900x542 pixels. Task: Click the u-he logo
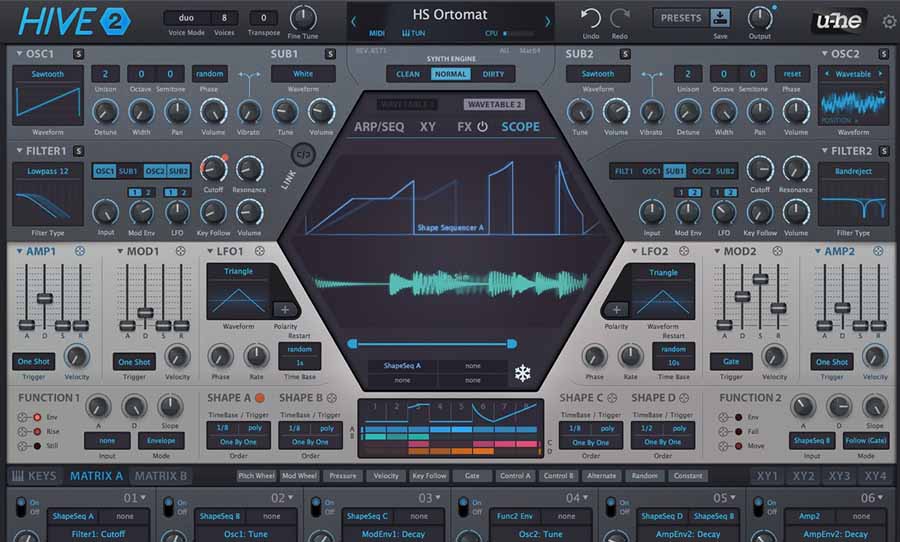tap(839, 21)
